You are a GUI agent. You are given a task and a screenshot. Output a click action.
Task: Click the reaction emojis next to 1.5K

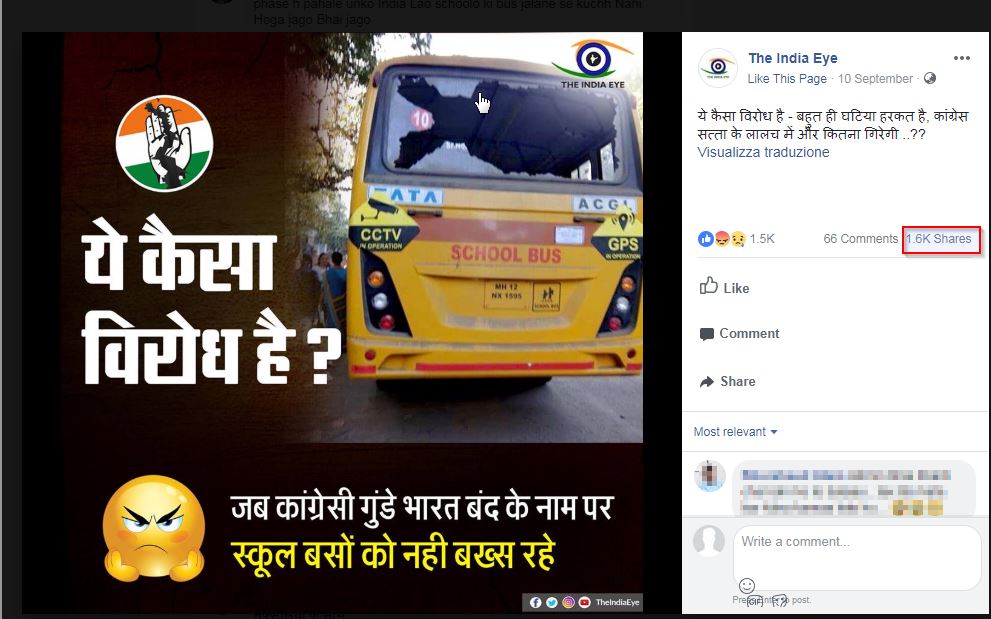point(722,239)
